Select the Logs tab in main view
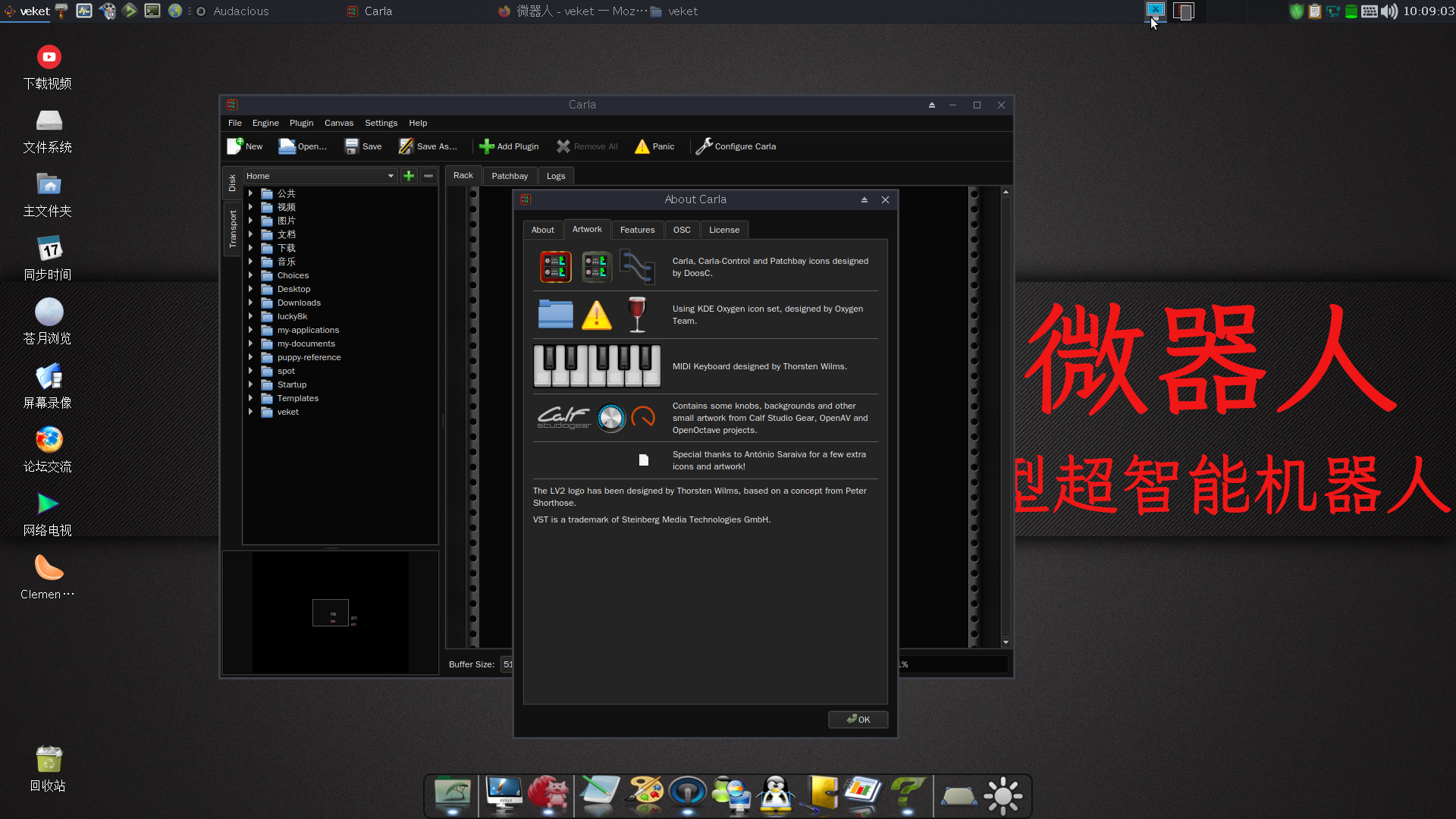Screen dimensions: 1456x819 pos(555,175)
